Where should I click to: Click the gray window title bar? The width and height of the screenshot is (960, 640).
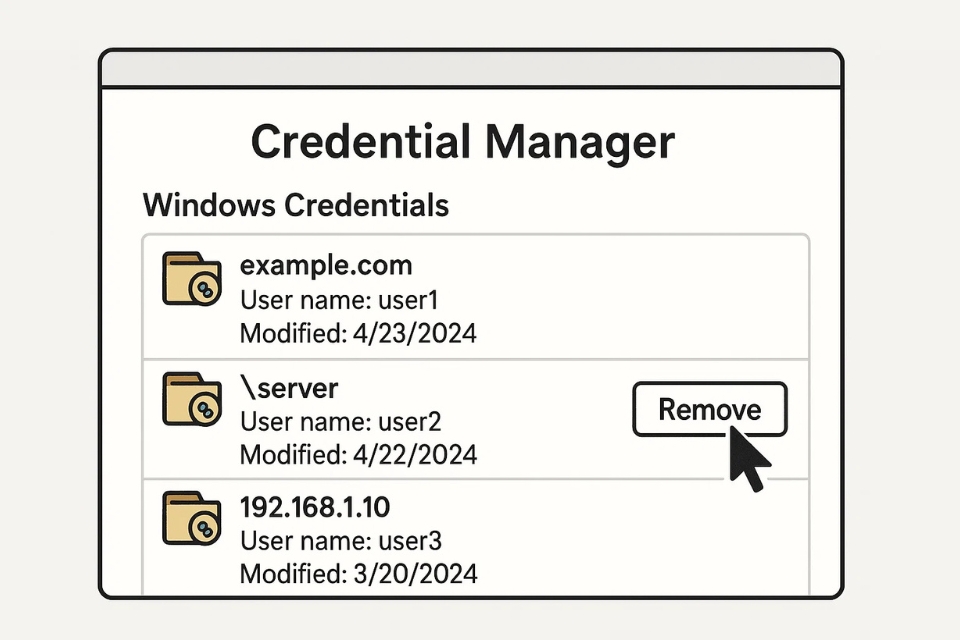tap(470, 70)
